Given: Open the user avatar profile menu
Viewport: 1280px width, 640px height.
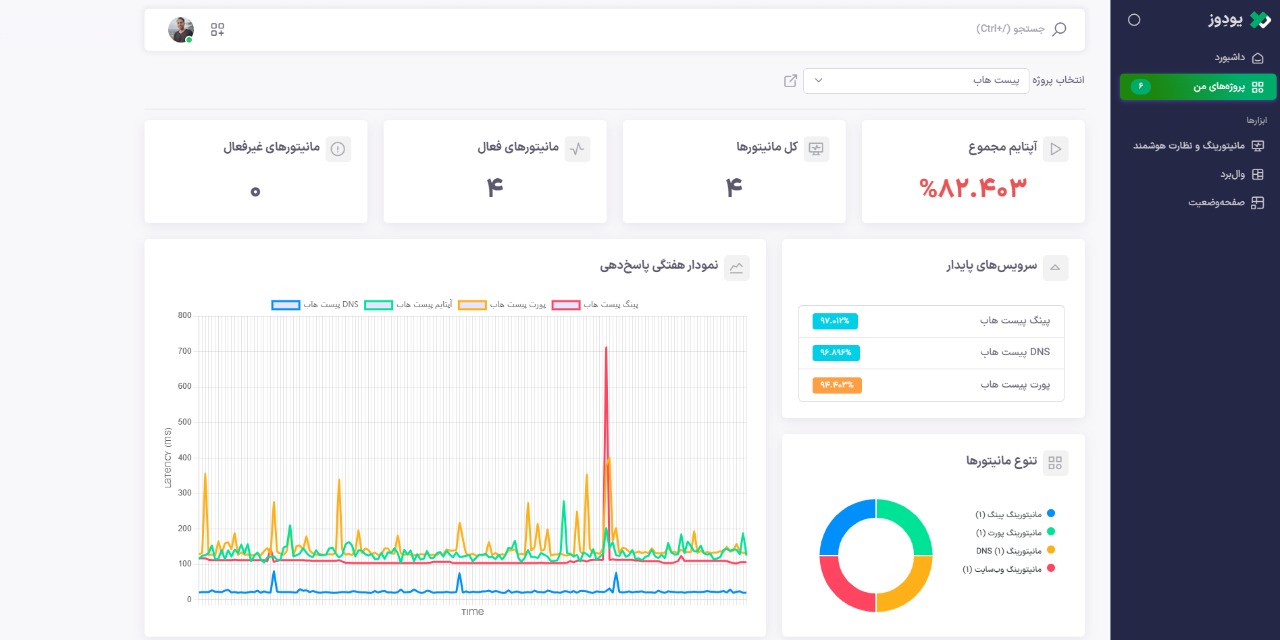Looking at the screenshot, I should tap(181, 30).
